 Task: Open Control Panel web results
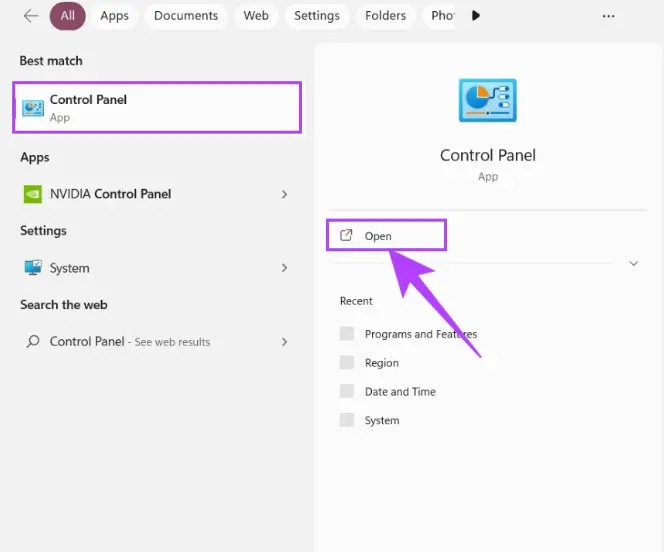(x=157, y=342)
